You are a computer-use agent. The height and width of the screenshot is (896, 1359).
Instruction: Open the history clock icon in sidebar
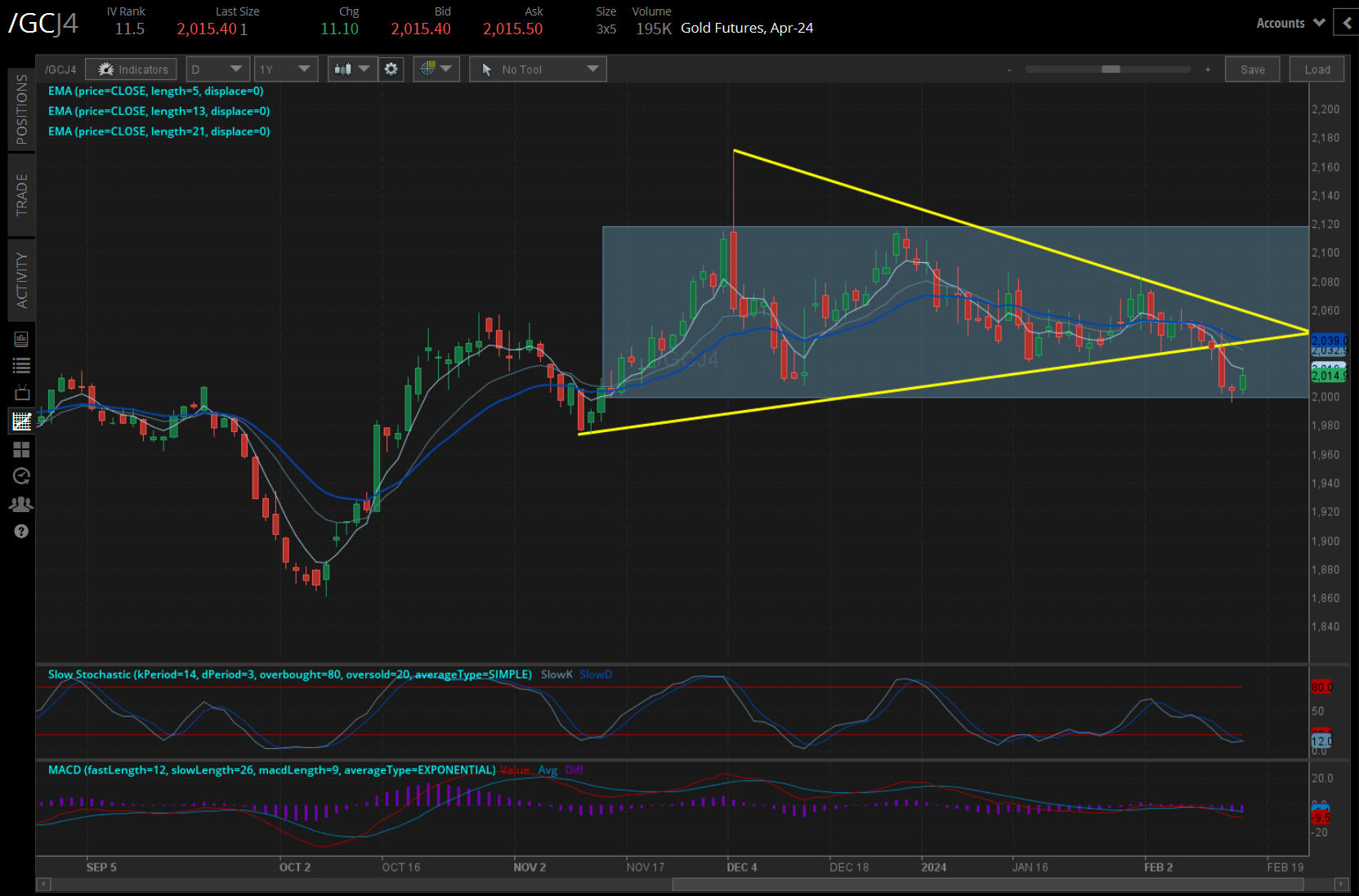[21, 476]
